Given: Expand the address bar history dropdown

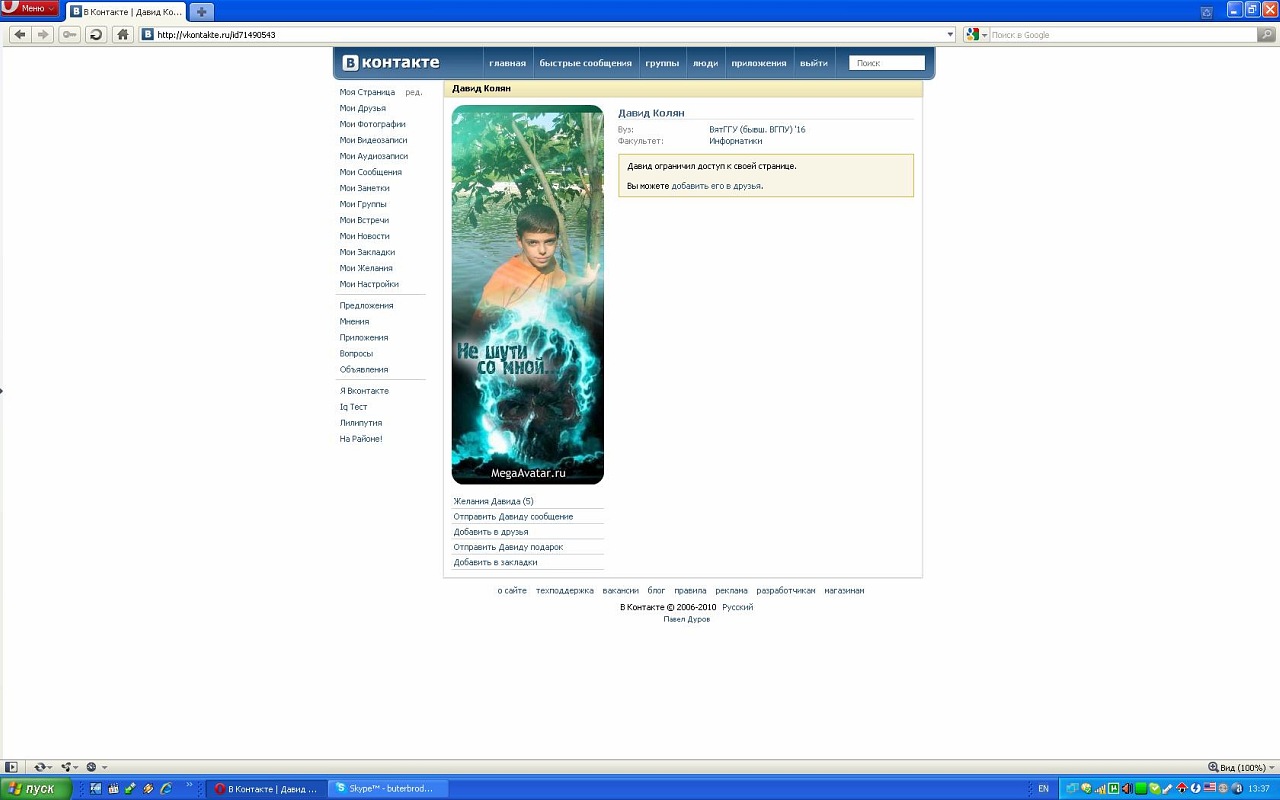Looking at the screenshot, I should (950, 35).
